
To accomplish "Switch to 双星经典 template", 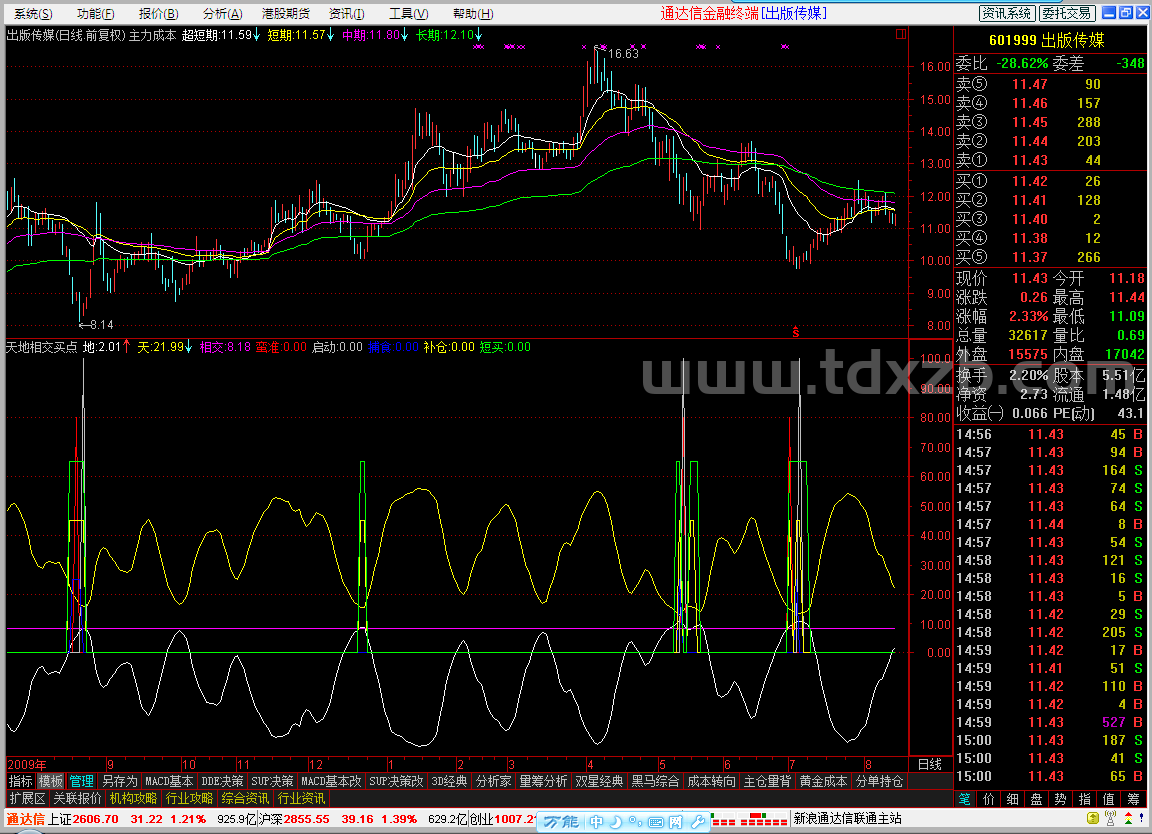I will (599, 781).
